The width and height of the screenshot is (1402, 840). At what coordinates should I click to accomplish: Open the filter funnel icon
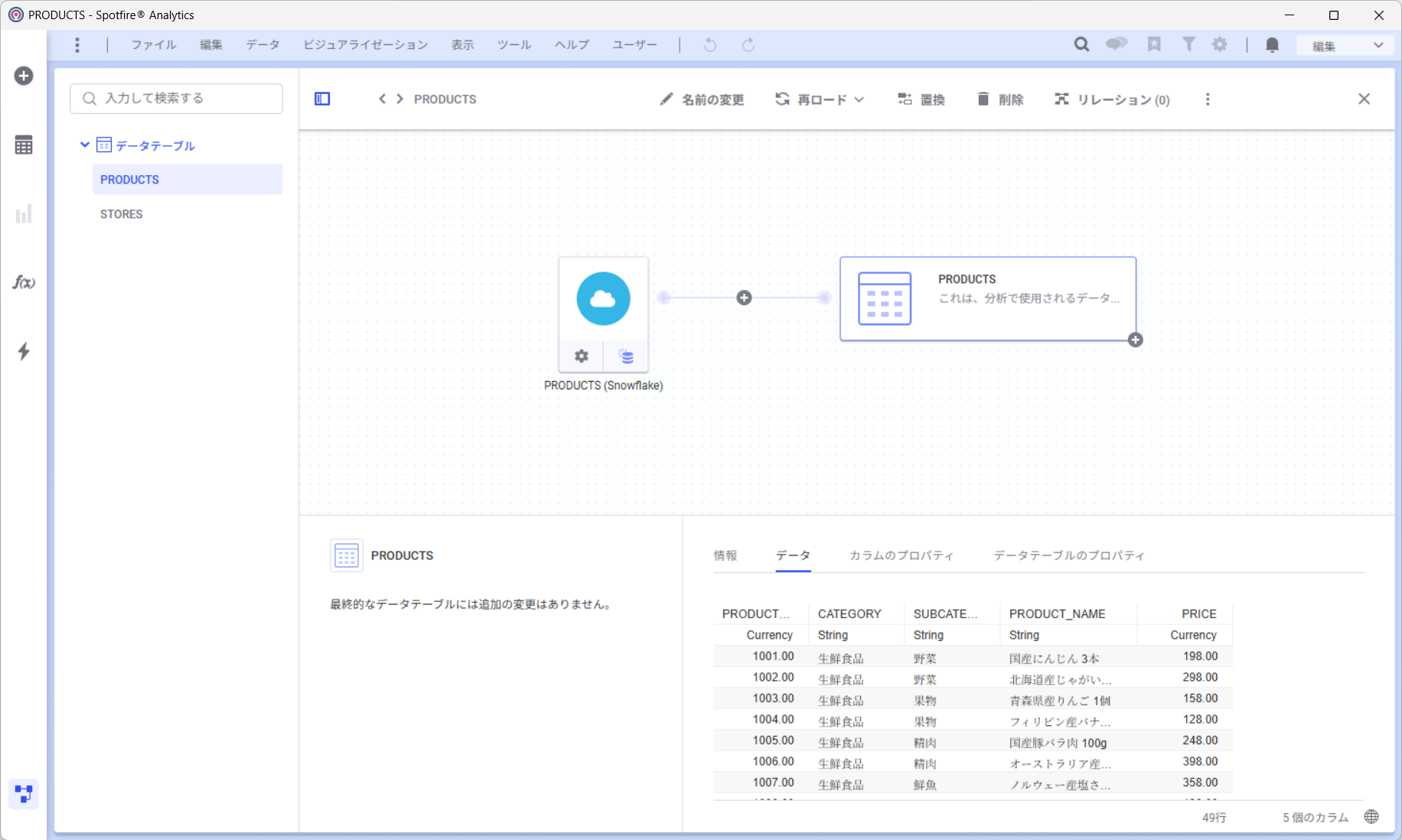1188,44
